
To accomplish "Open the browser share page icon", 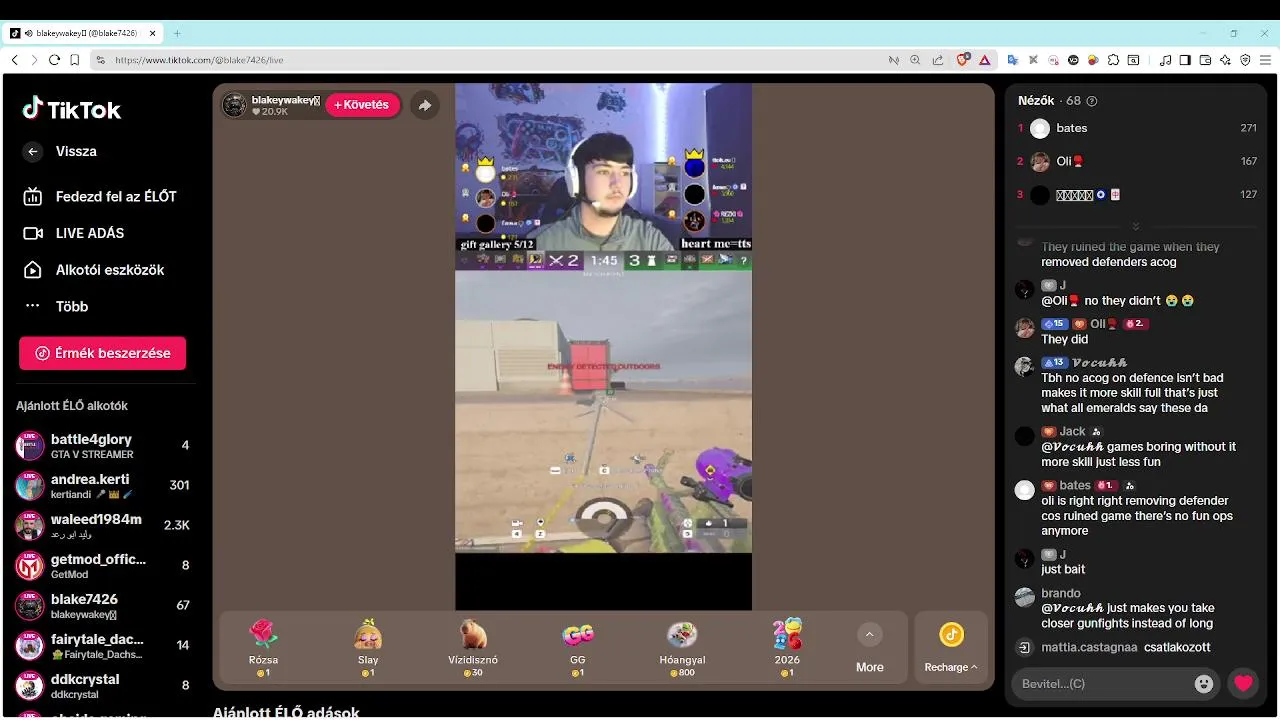I will (x=937, y=60).
